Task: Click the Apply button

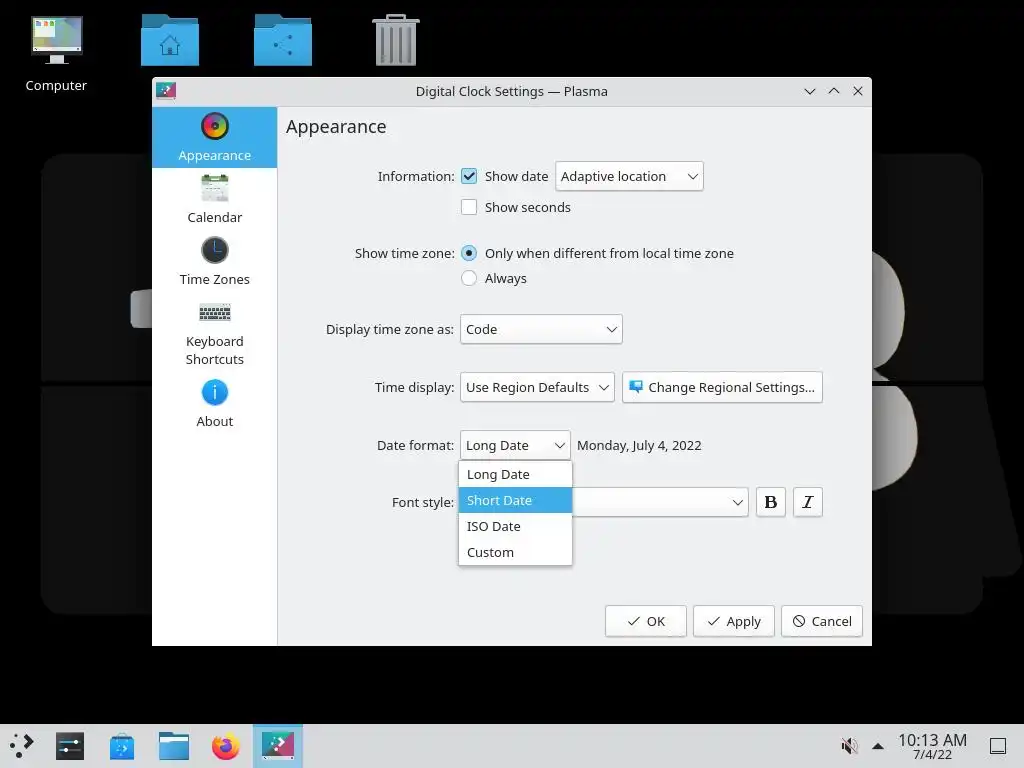Action: pos(733,621)
